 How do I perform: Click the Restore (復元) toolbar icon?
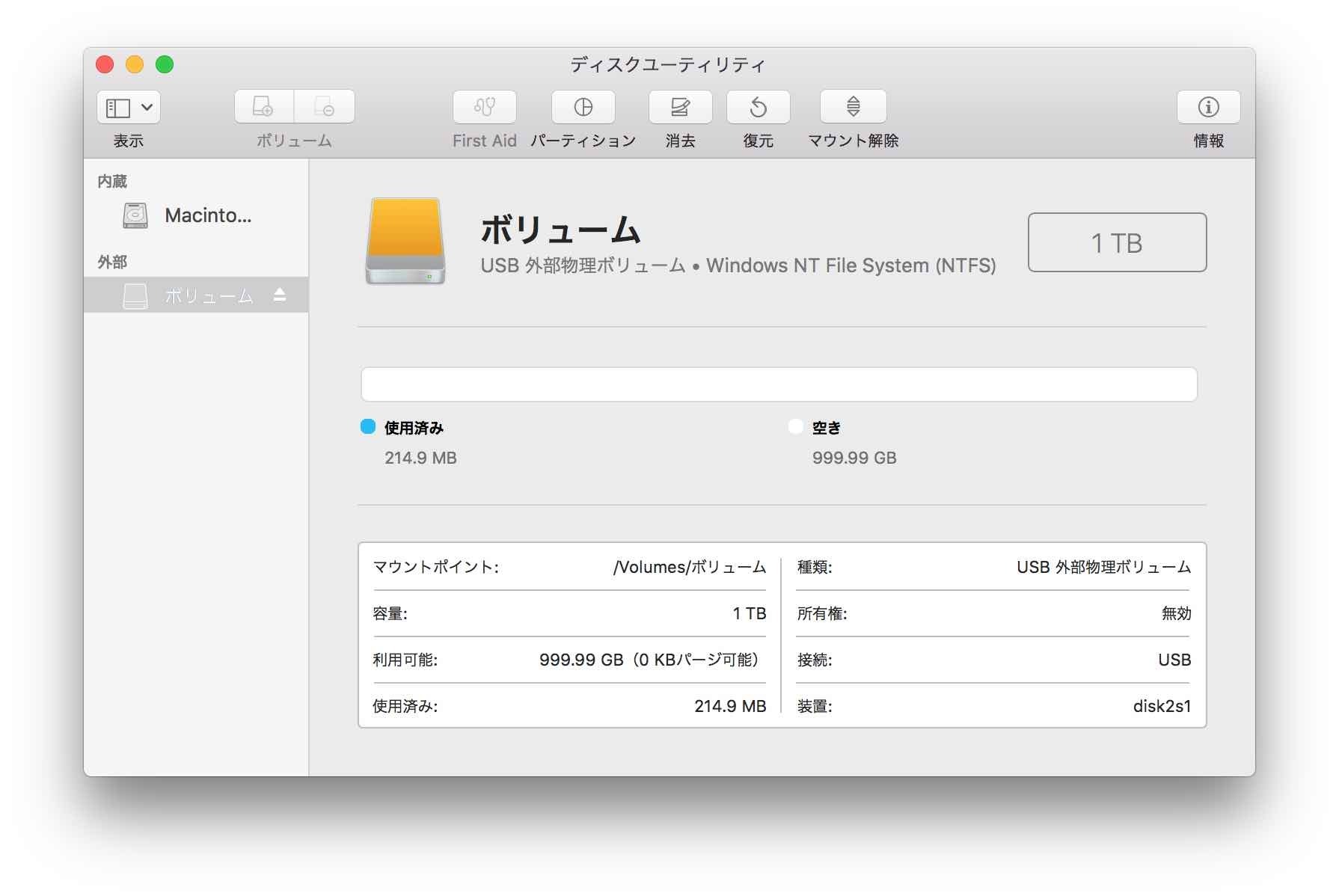(x=759, y=107)
